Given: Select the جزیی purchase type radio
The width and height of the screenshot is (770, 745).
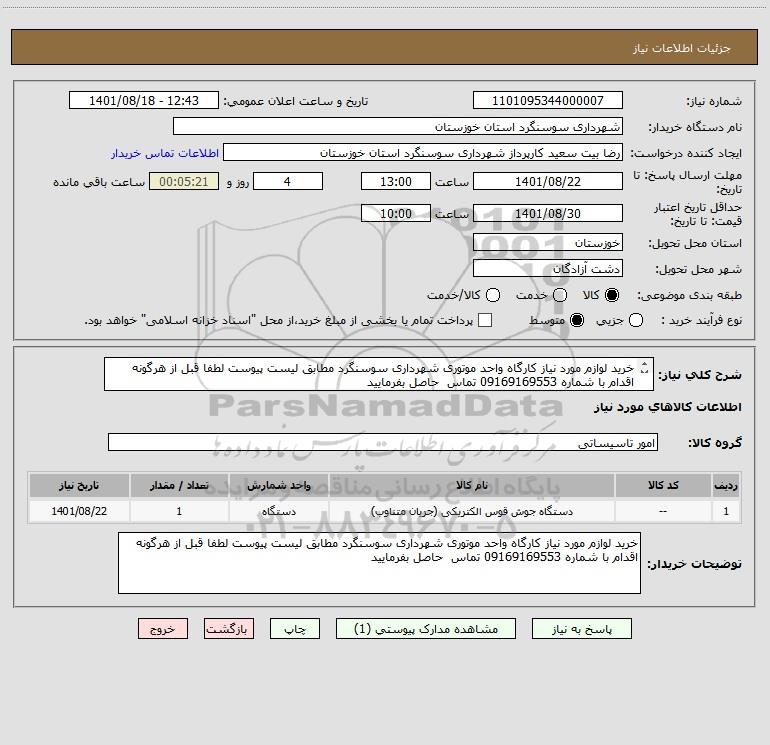Looking at the screenshot, I should click(x=636, y=320).
